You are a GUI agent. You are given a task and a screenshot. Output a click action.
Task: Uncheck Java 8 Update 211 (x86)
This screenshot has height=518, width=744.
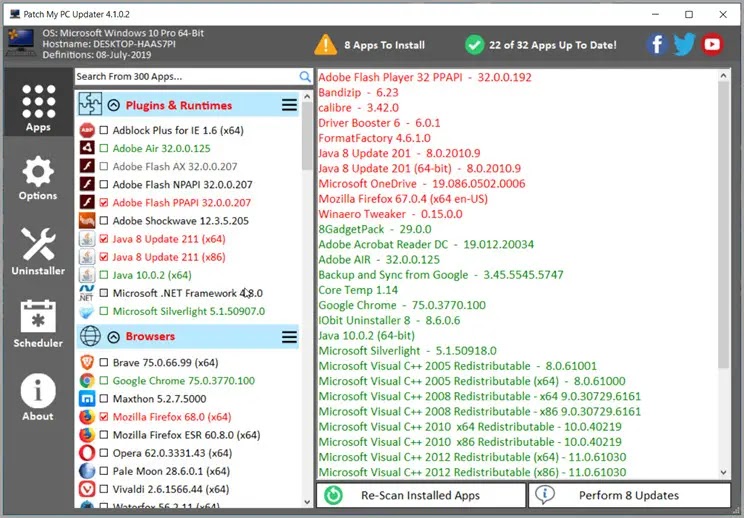[104, 257]
